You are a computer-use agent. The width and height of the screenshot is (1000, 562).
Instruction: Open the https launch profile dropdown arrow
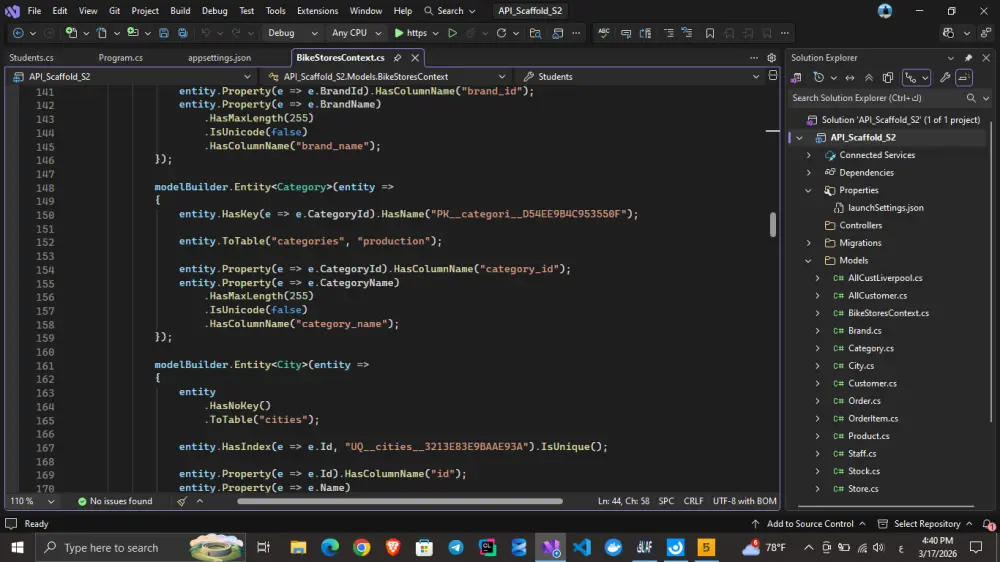[436, 33]
